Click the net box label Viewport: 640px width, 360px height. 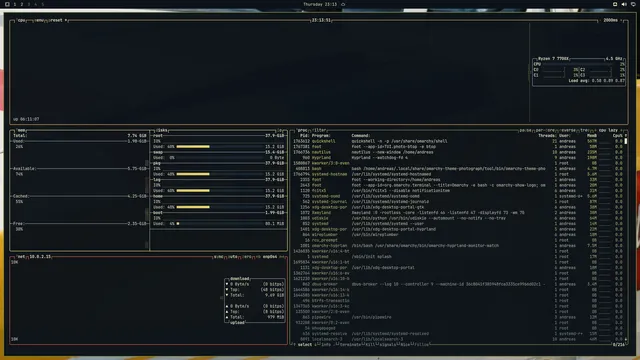[x=21, y=257]
